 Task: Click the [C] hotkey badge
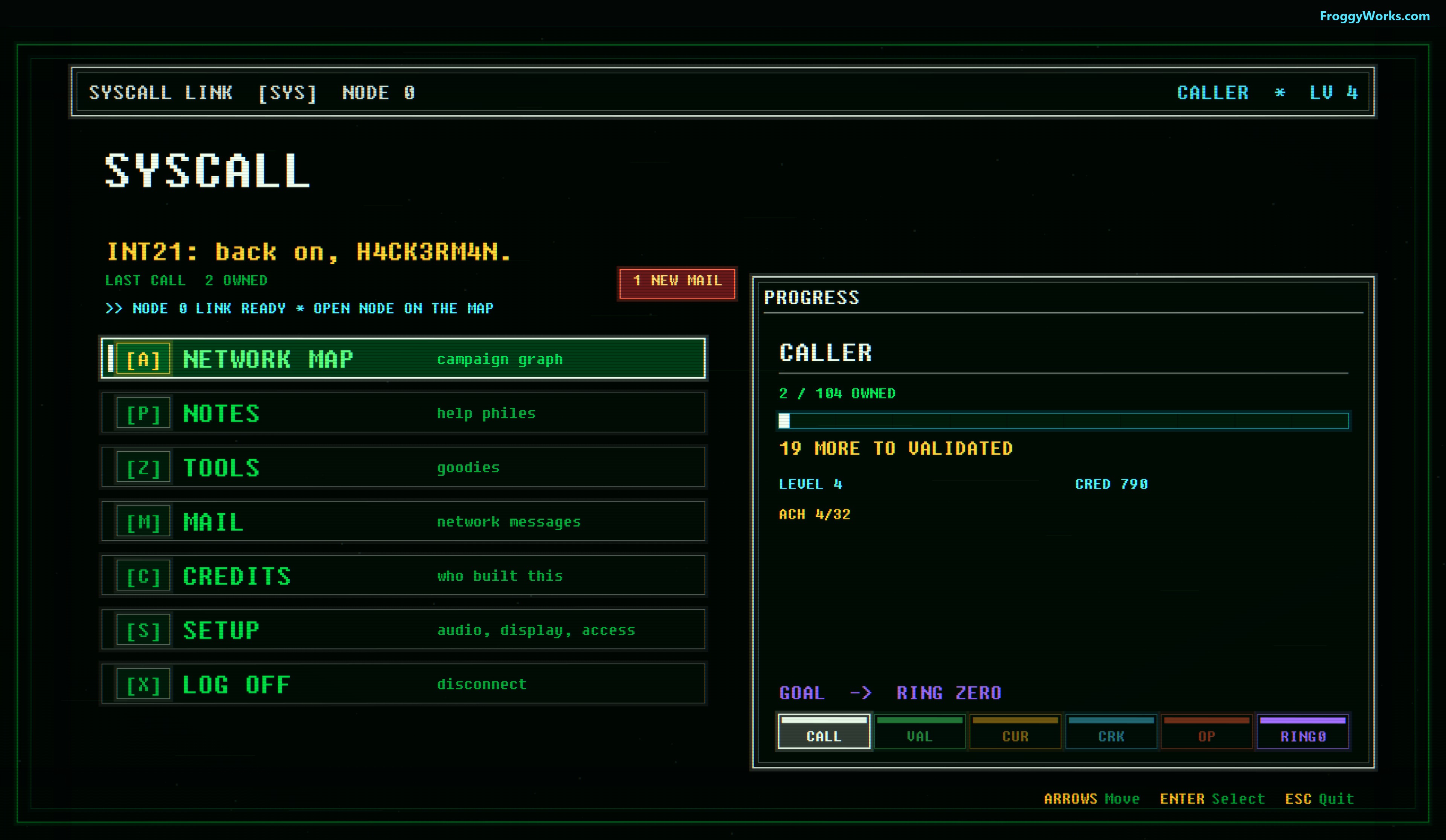(x=143, y=576)
